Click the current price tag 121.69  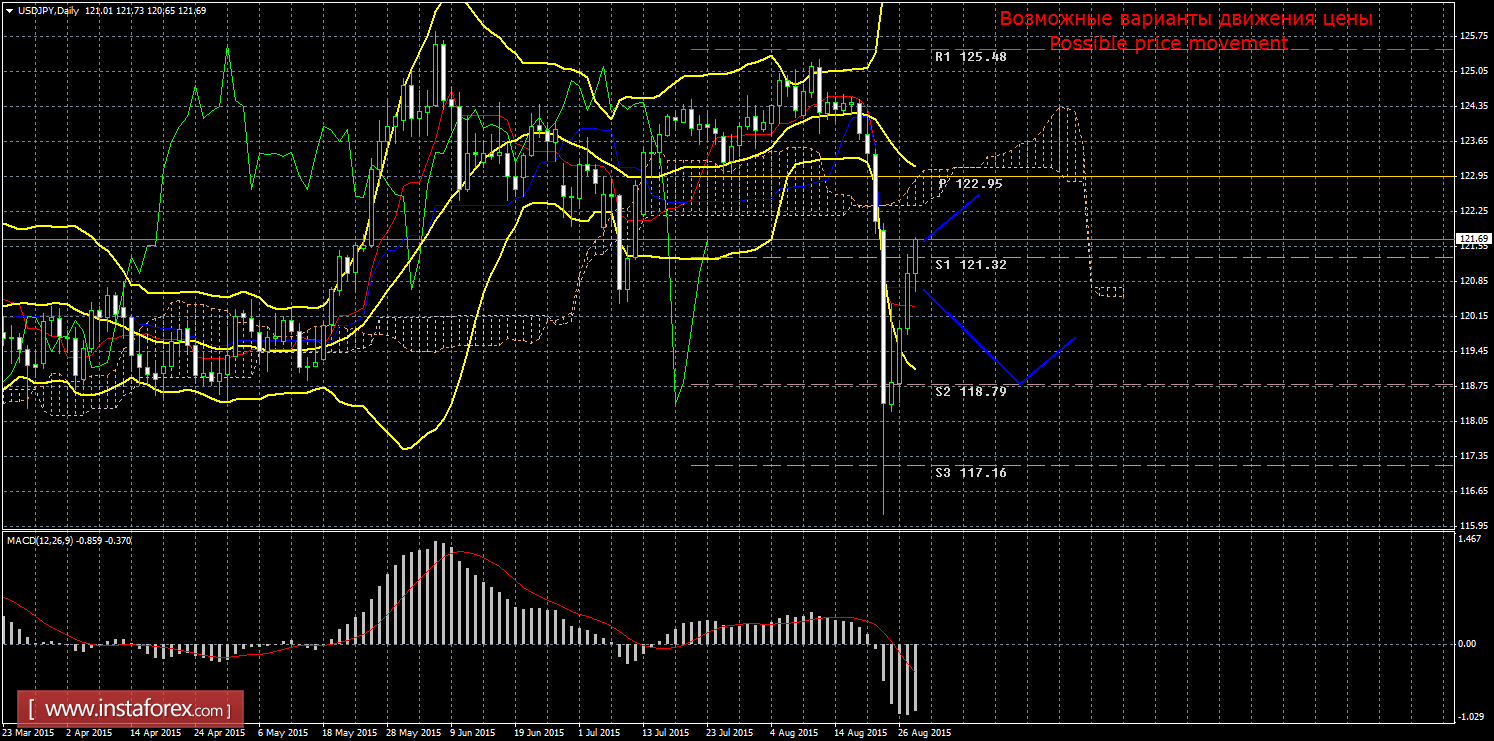tap(1475, 239)
